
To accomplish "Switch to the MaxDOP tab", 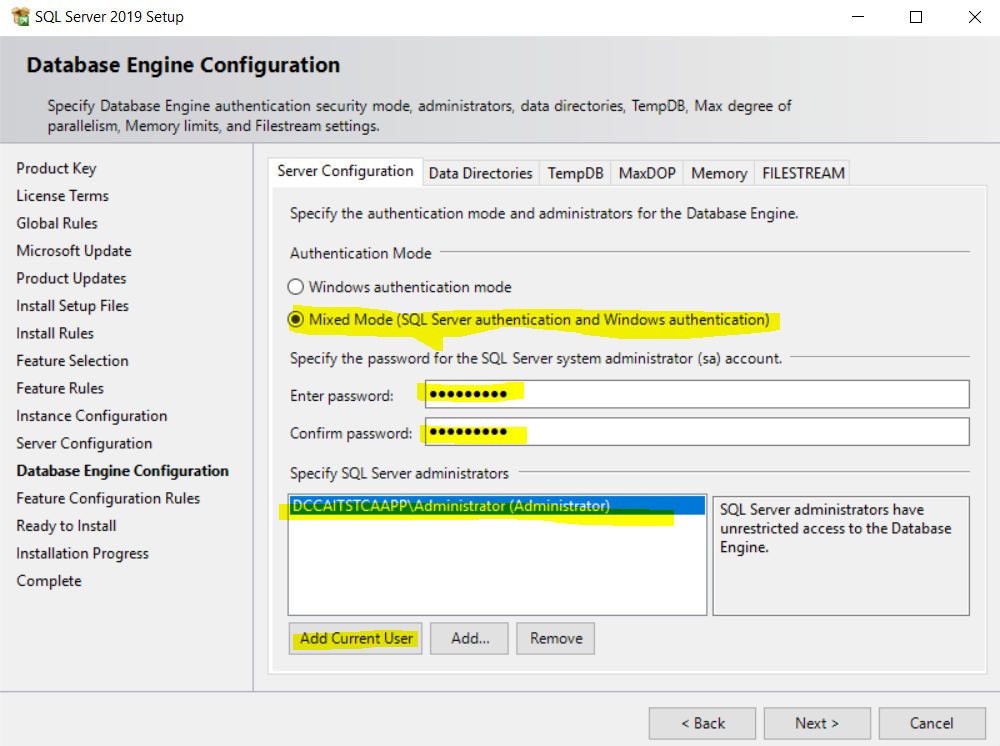I will (647, 173).
